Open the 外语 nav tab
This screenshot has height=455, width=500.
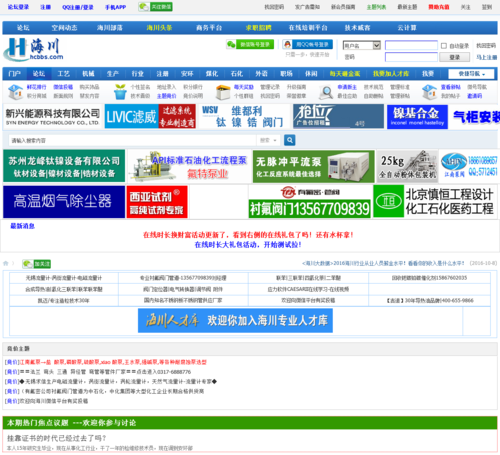[x=262, y=74]
